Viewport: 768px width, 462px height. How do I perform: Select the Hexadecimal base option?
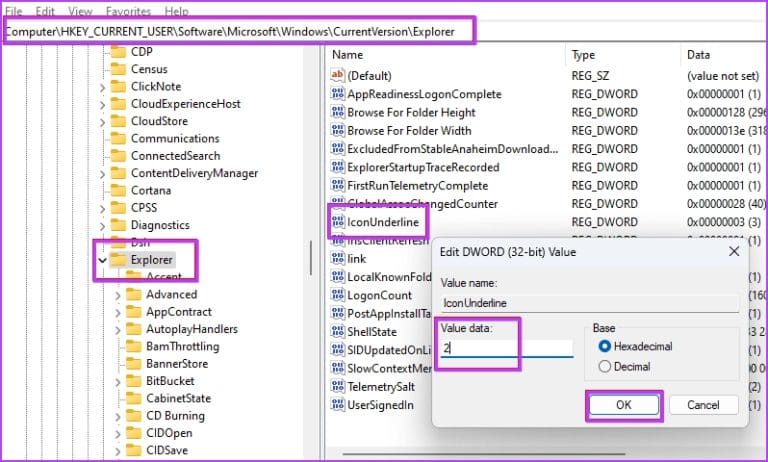(635, 346)
